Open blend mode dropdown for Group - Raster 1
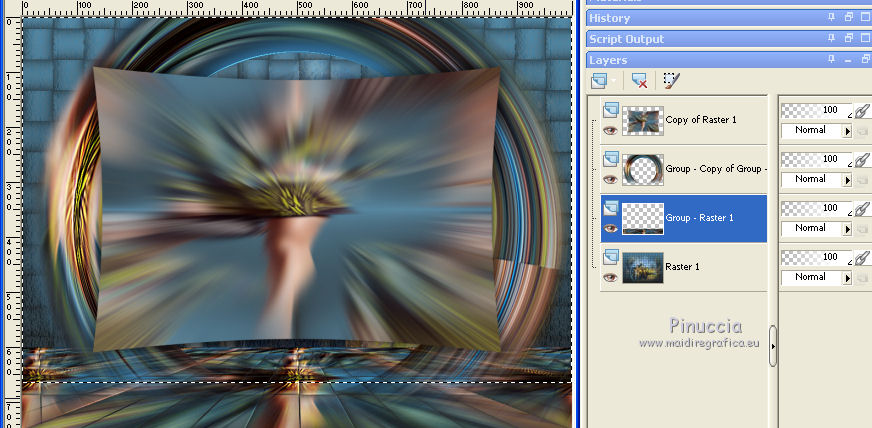Viewport: 872px width, 428px height. click(x=848, y=229)
